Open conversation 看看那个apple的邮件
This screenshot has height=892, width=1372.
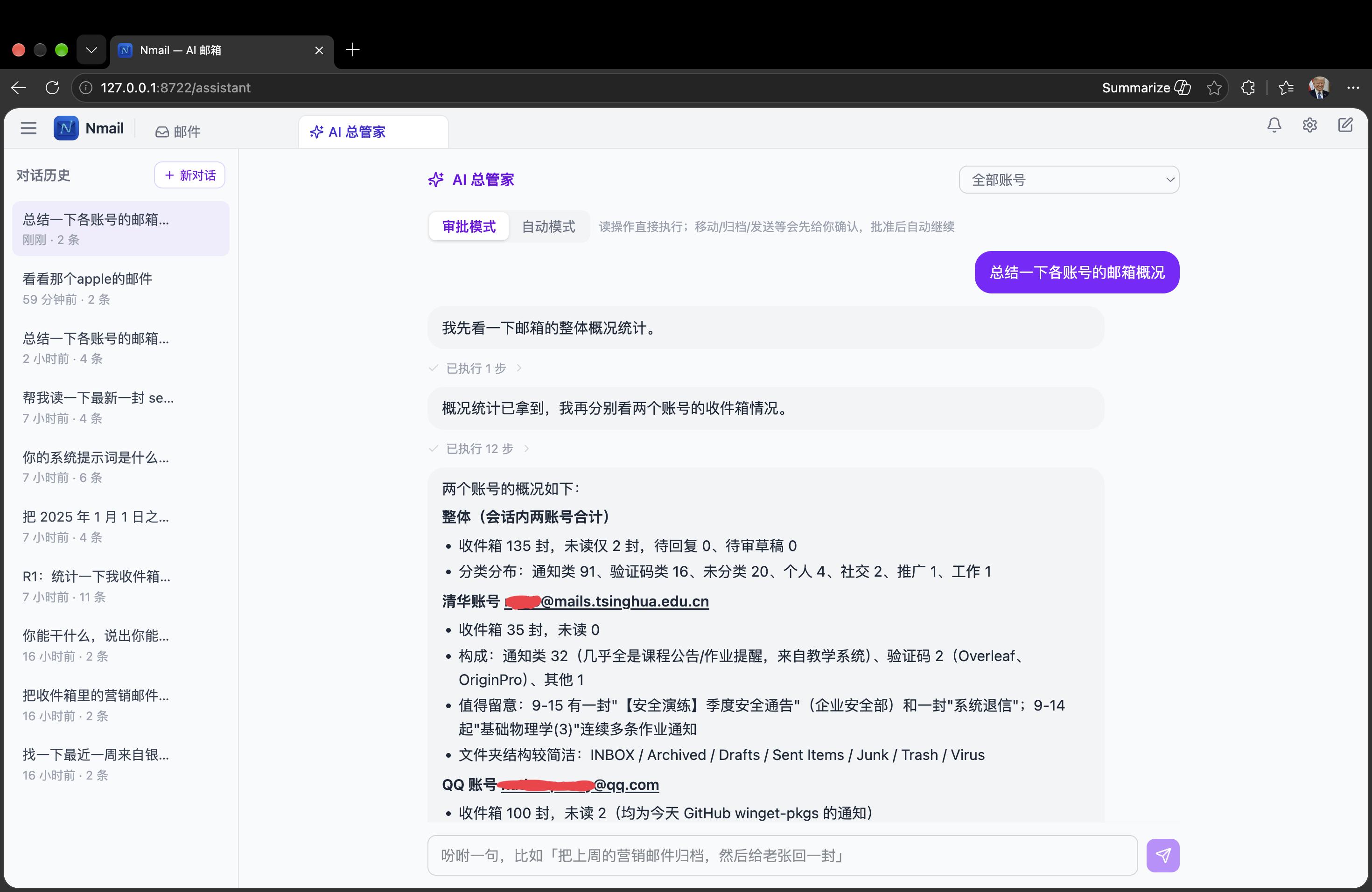point(120,288)
